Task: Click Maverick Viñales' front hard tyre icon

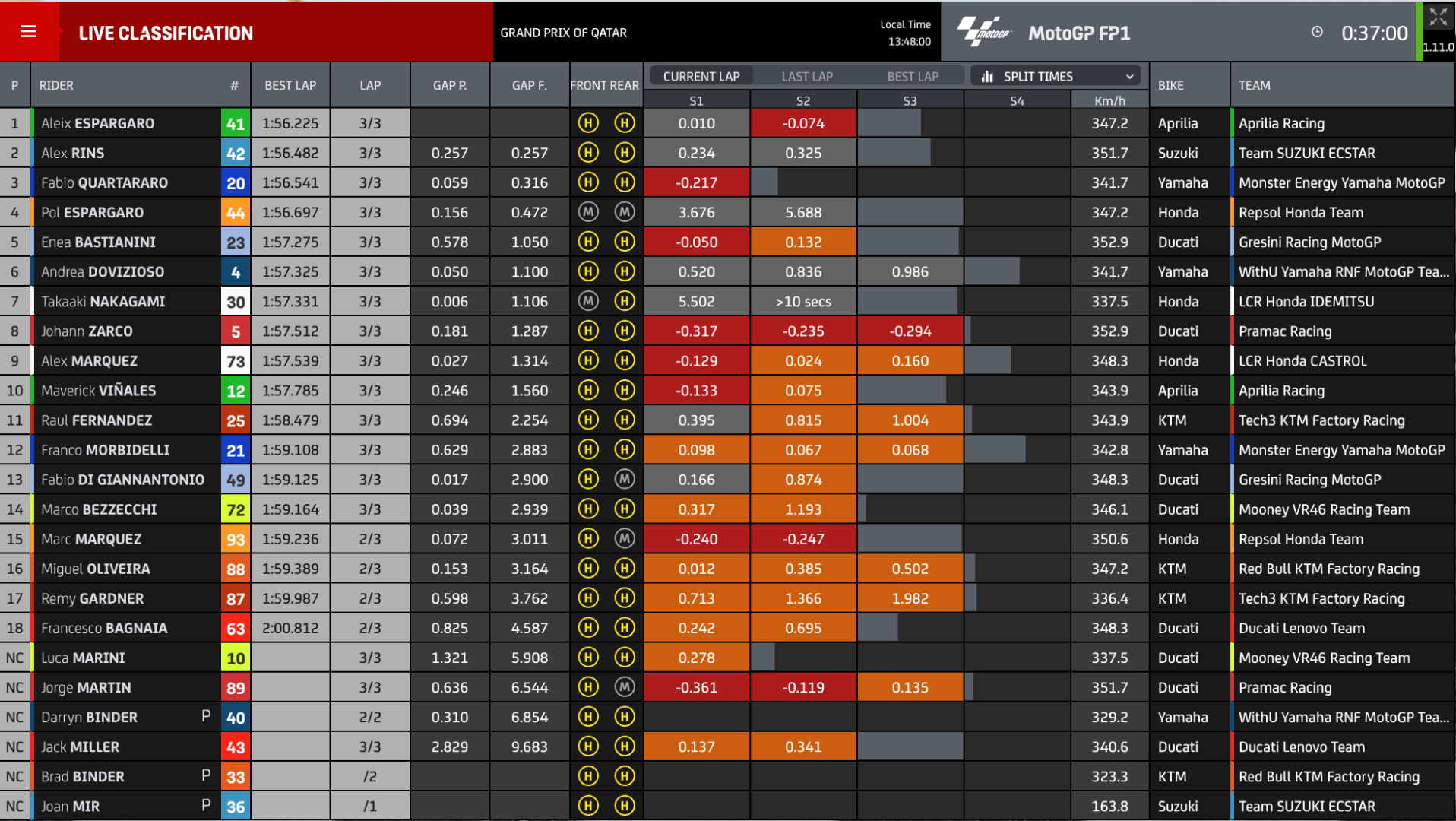Action: (588, 390)
